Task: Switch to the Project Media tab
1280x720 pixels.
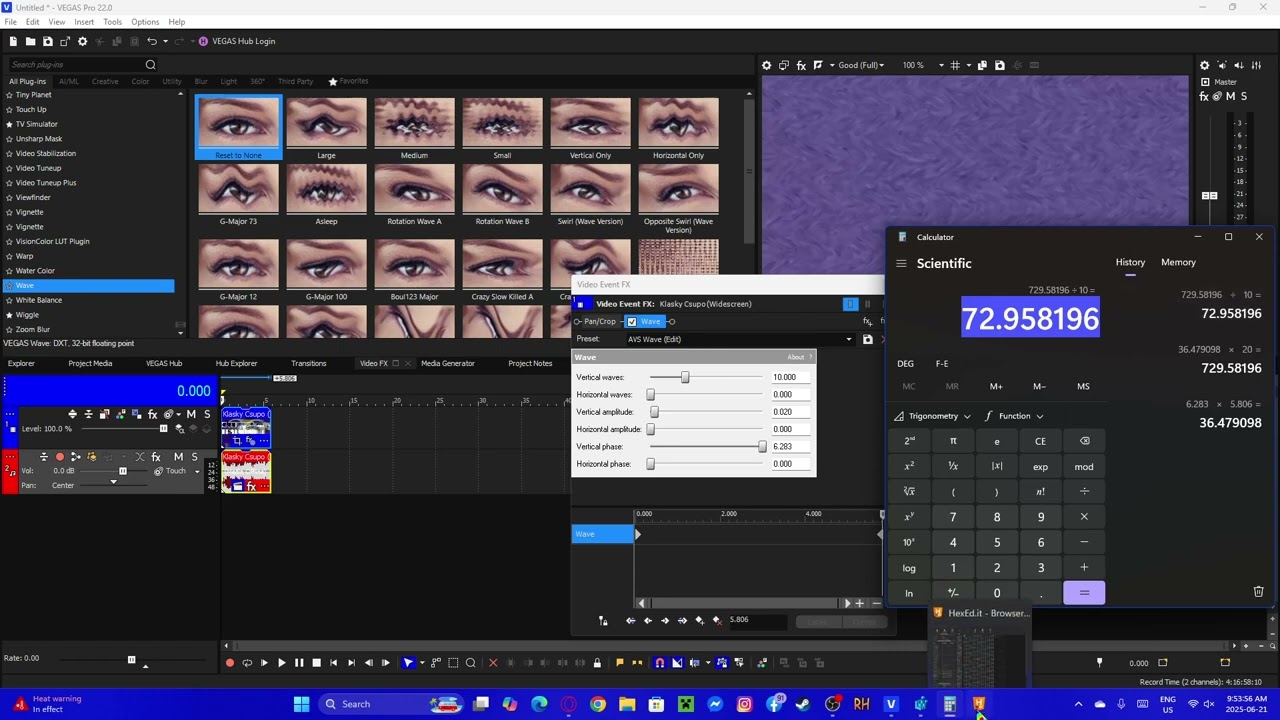Action: (x=90, y=363)
